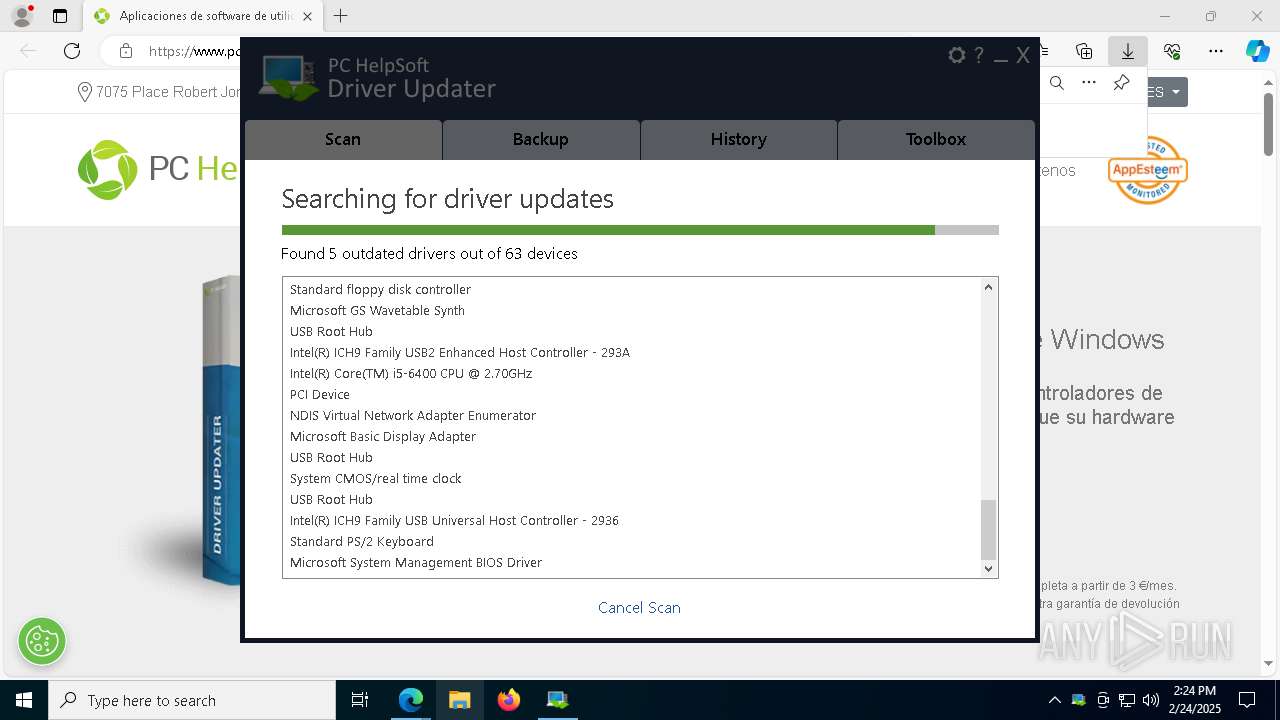Open File Explorer from taskbar
1280x720 pixels.
460,700
